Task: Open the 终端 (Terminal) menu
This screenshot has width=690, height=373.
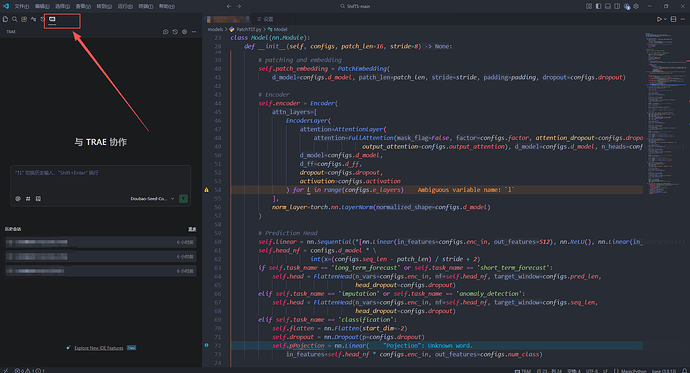Action: coord(146,6)
